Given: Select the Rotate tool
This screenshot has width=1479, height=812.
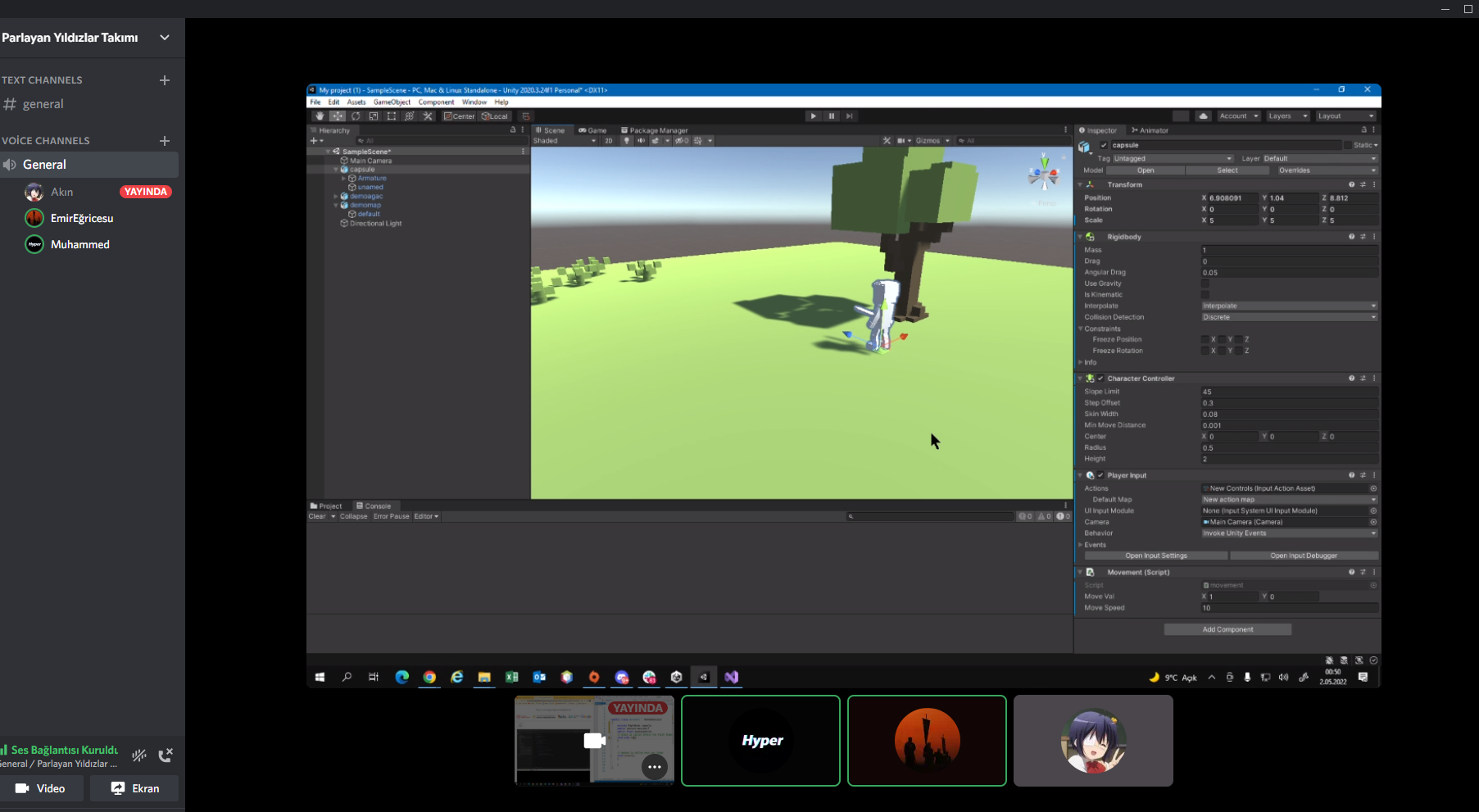Looking at the screenshot, I should point(356,116).
